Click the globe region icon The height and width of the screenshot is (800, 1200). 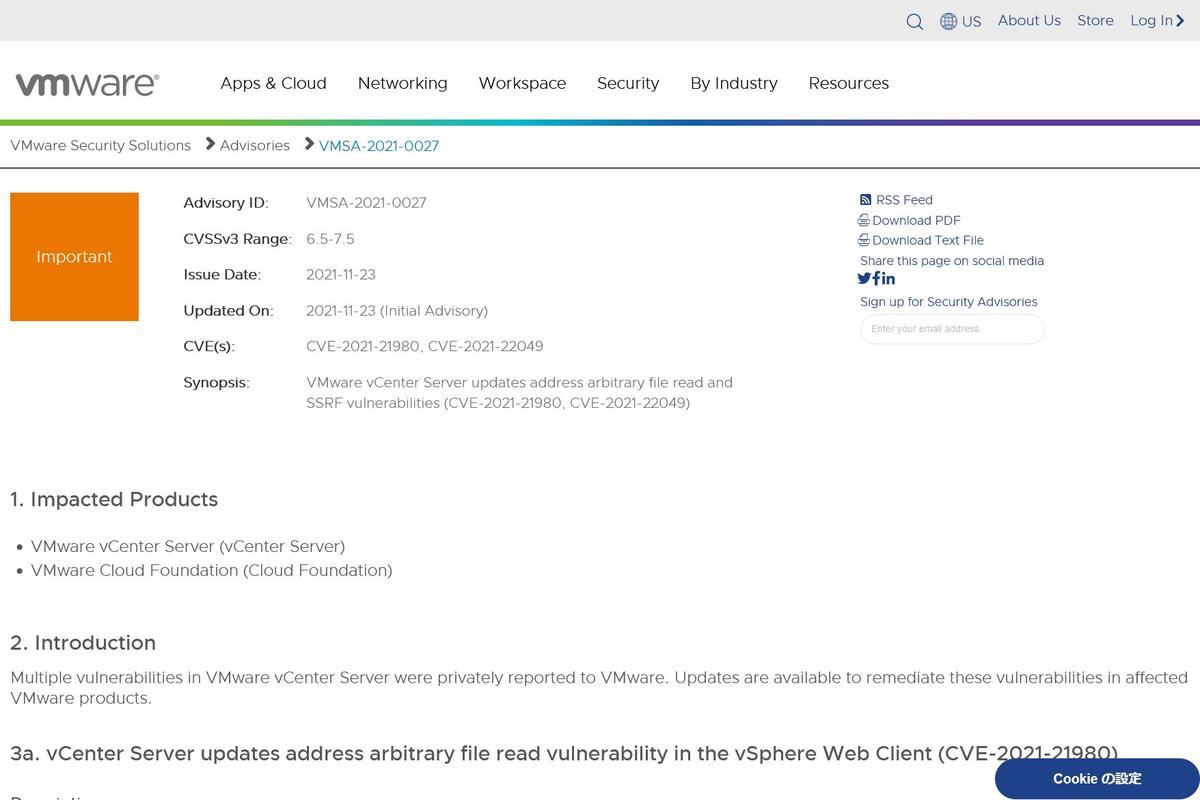coord(948,21)
